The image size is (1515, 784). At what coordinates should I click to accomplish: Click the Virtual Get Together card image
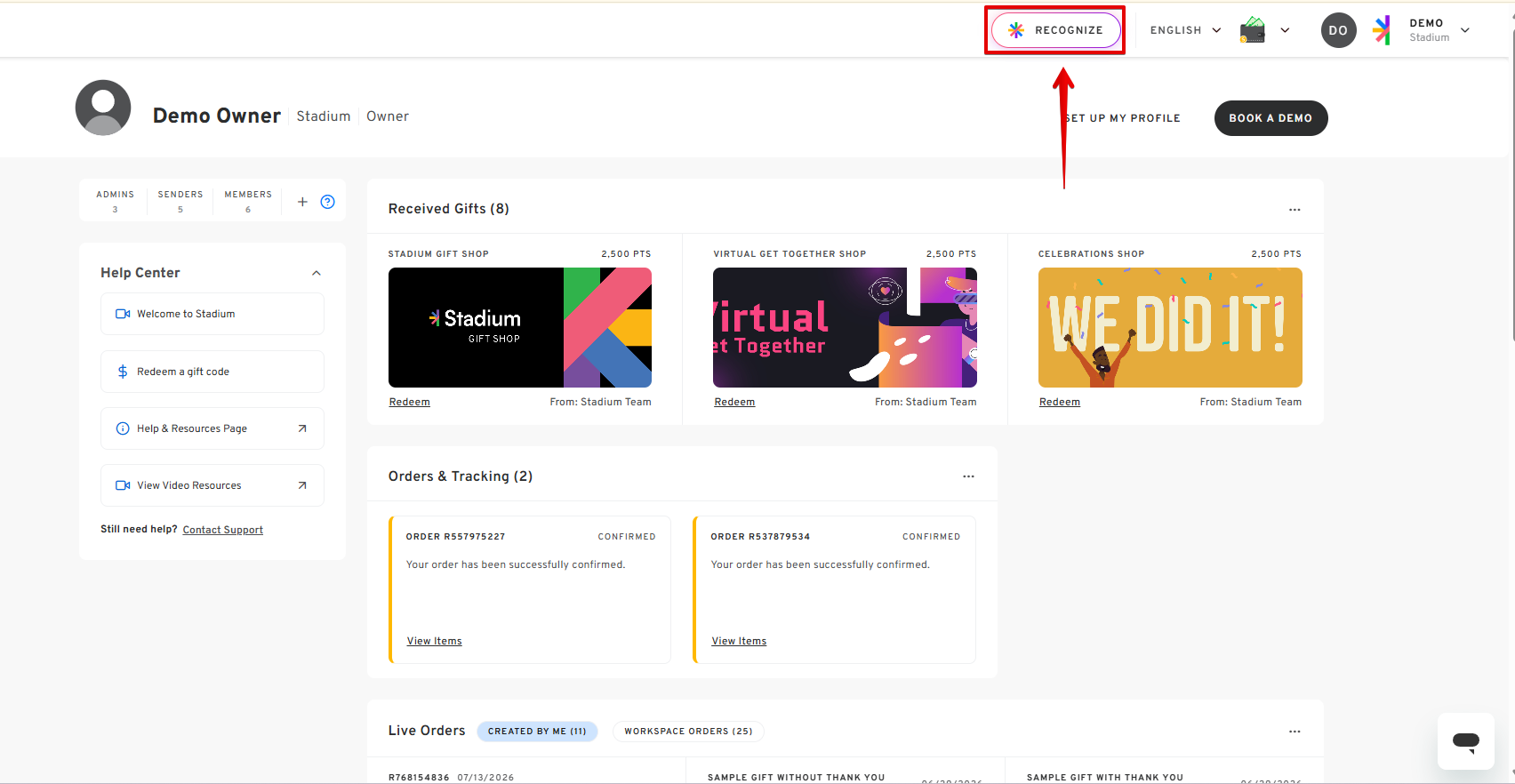point(845,327)
